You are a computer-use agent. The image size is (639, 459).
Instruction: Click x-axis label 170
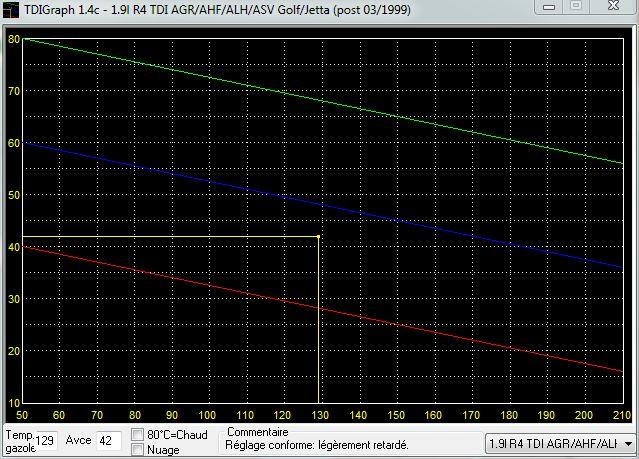click(471, 415)
